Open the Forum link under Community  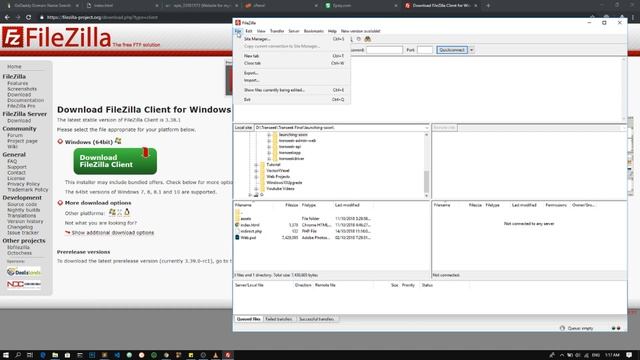coord(15,135)
